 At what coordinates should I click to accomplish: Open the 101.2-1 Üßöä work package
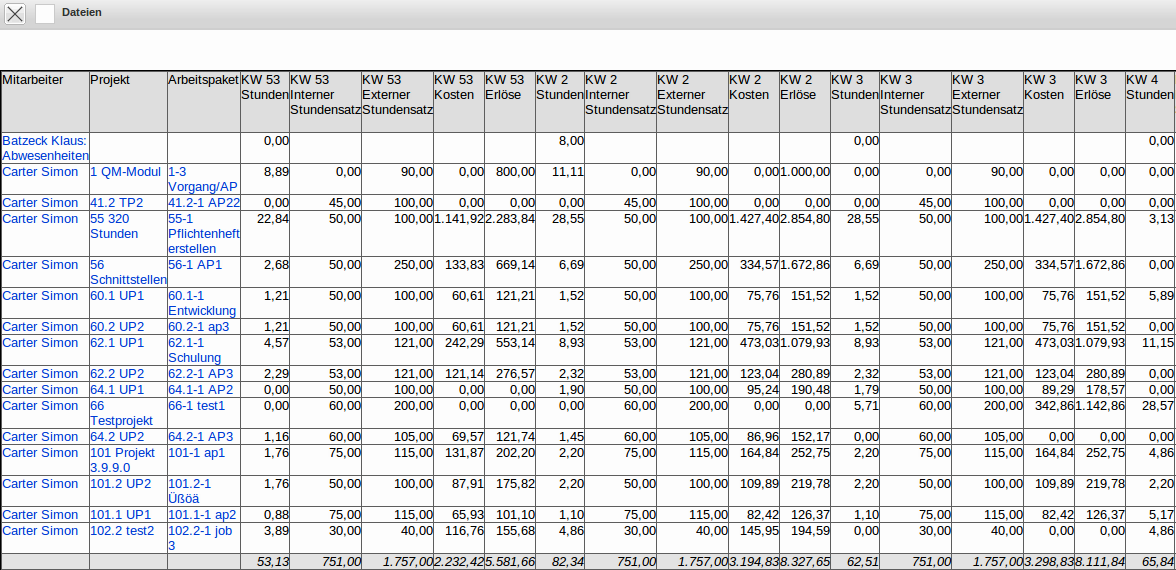click(x=189, y=491)
